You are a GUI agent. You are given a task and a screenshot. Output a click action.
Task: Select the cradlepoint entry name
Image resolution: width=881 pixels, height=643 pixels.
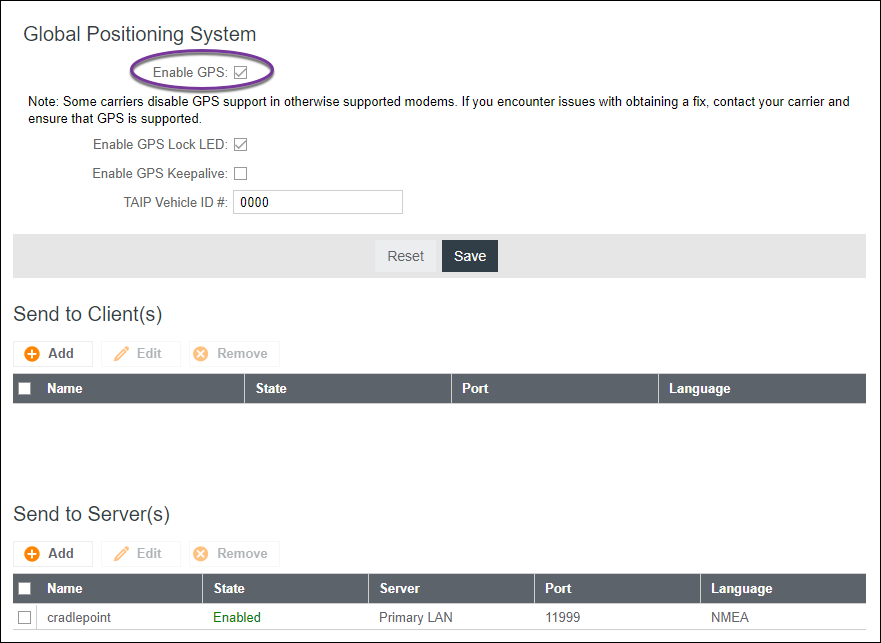pyautogui.click(x=79, y=618)
